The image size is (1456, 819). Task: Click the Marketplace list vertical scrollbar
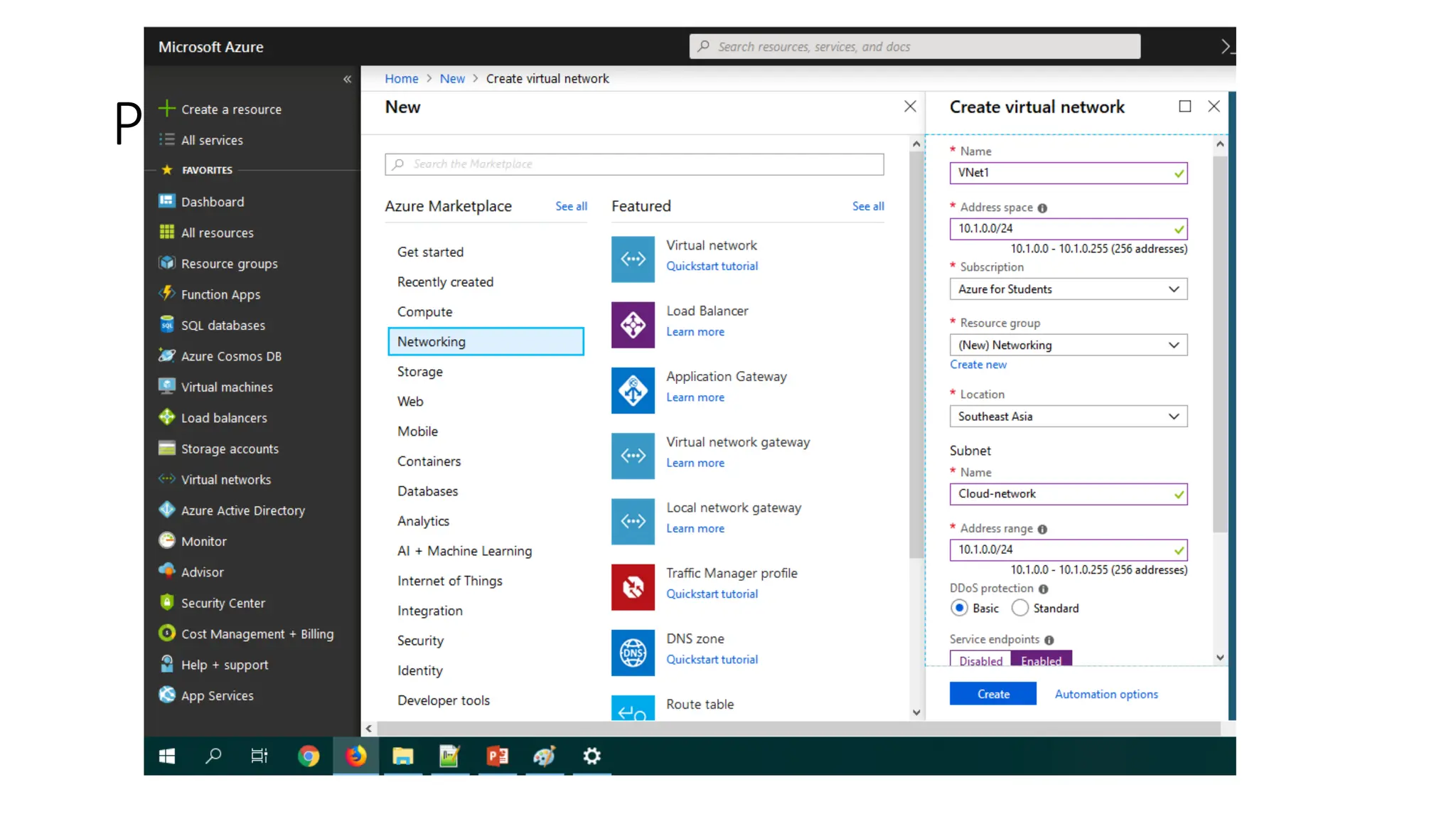tap(916, 355)
